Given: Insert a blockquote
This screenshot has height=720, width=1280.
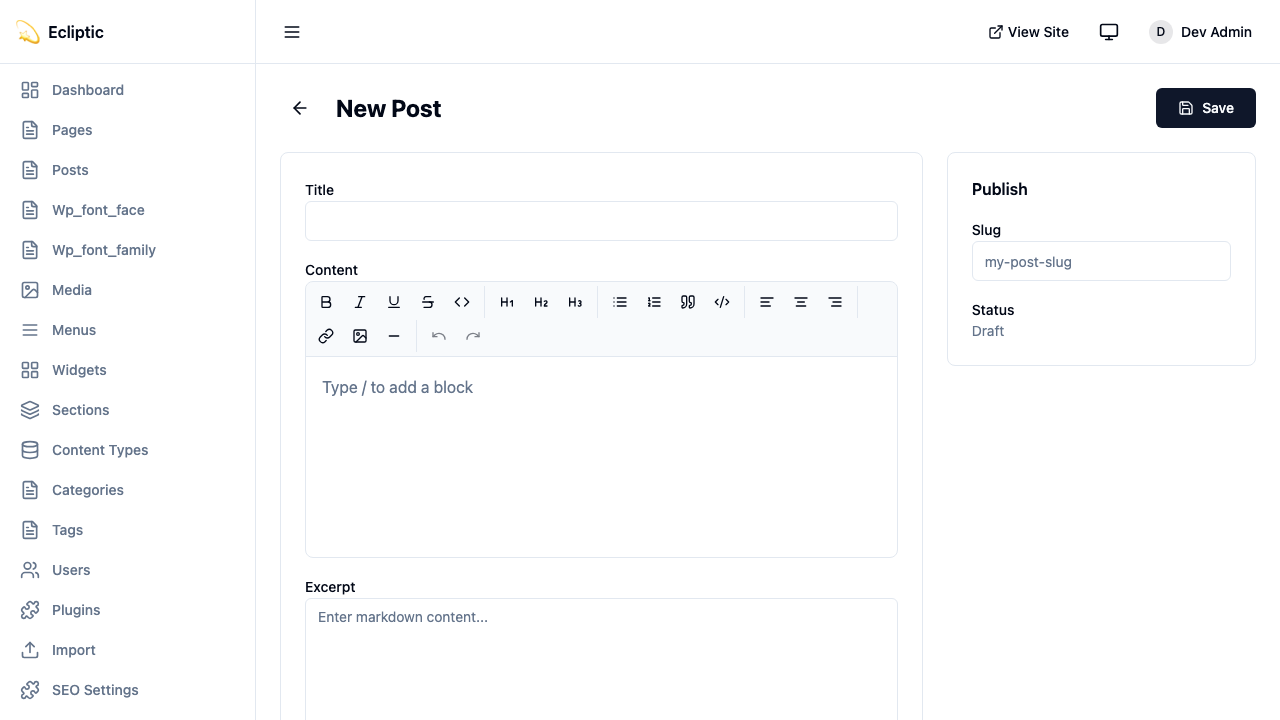Looking at the screenshot, I should tap(688, 301).
